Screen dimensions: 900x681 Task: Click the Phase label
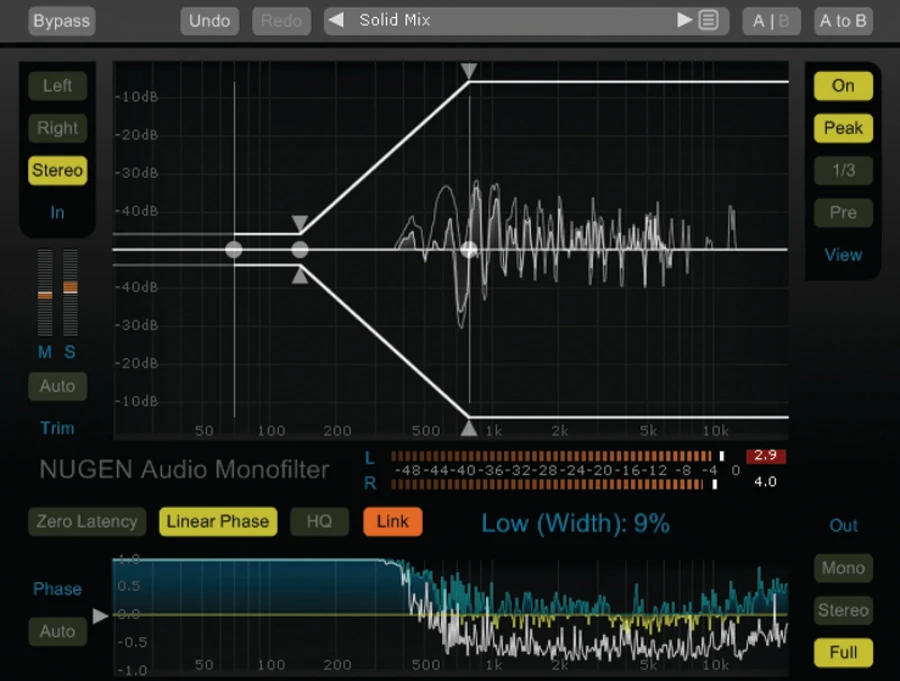(57, 589)
